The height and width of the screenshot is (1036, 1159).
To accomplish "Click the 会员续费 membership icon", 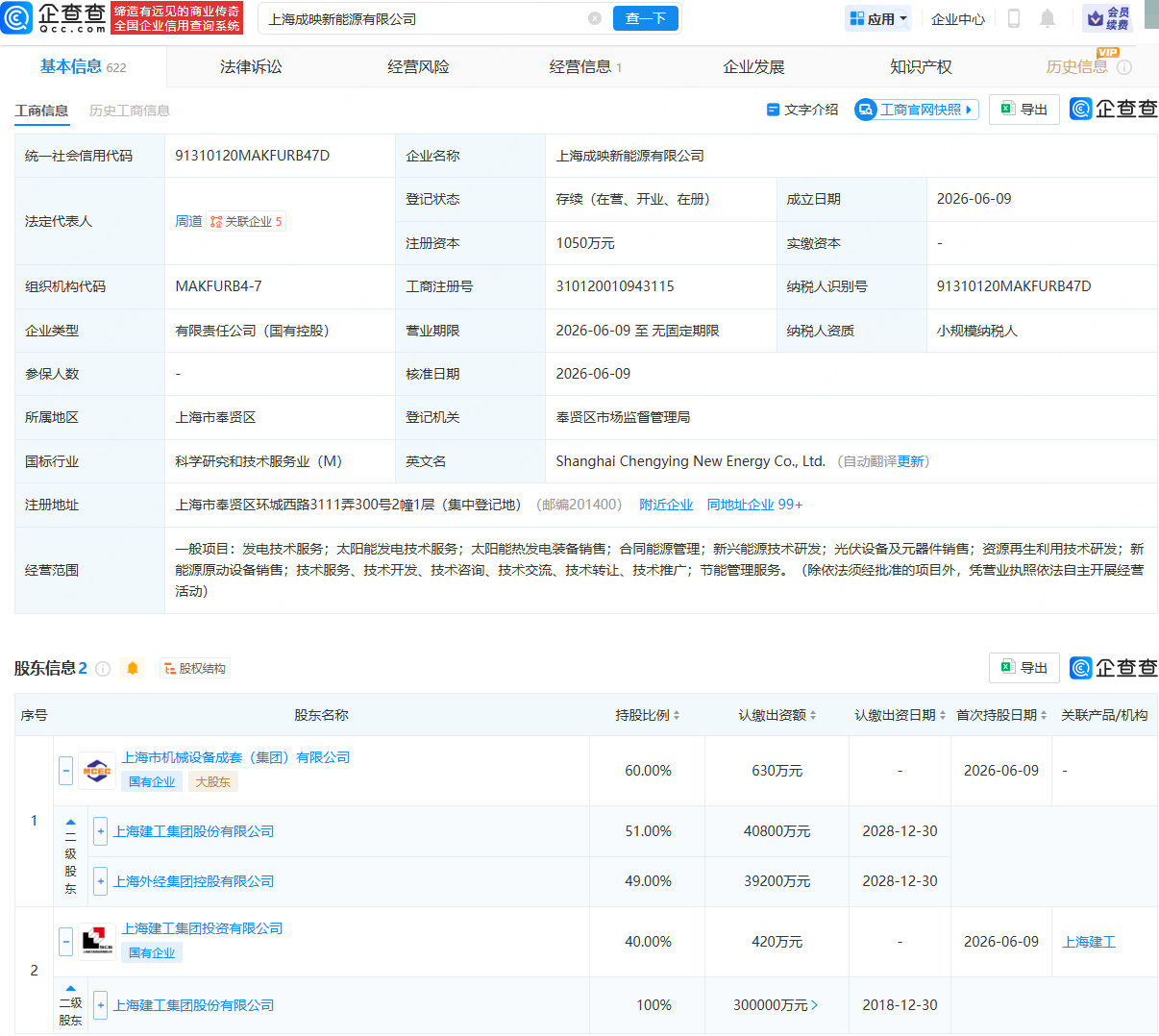I will [x=1107, y=18].
